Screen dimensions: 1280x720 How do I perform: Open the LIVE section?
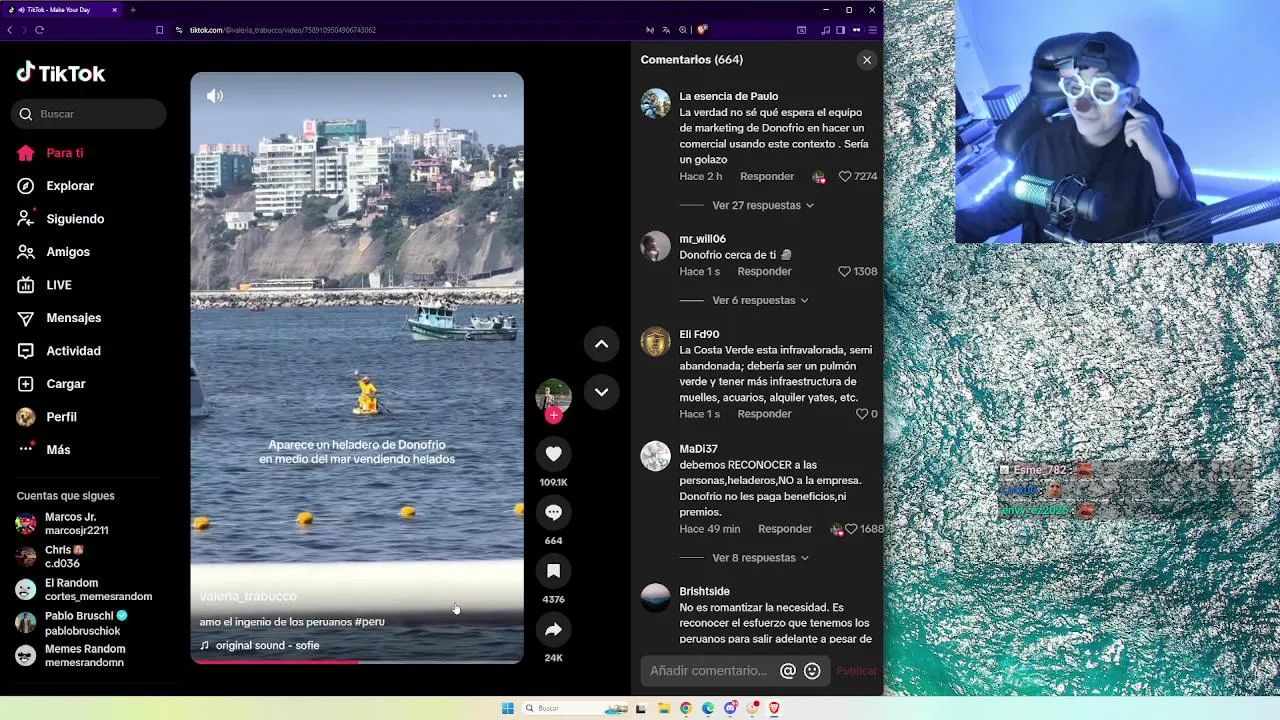tap(45, 285)
